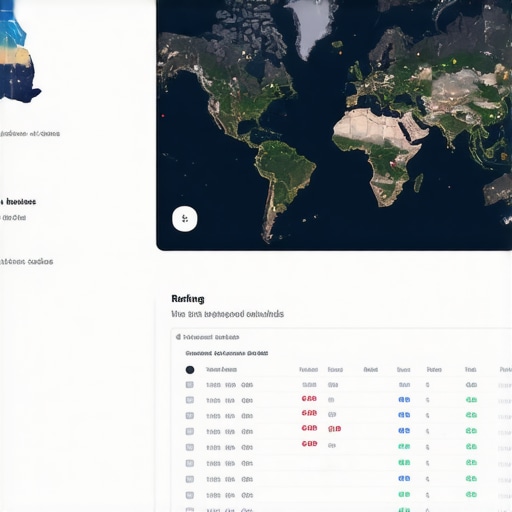Click the lone red badge in the second value column
512x512 pixels.
pos(334,429)
